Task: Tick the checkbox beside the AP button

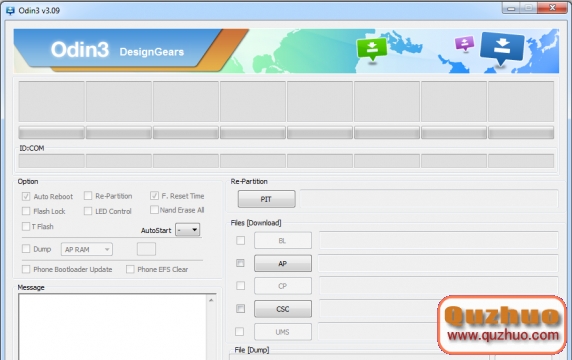Action: [x=240, y=263]
